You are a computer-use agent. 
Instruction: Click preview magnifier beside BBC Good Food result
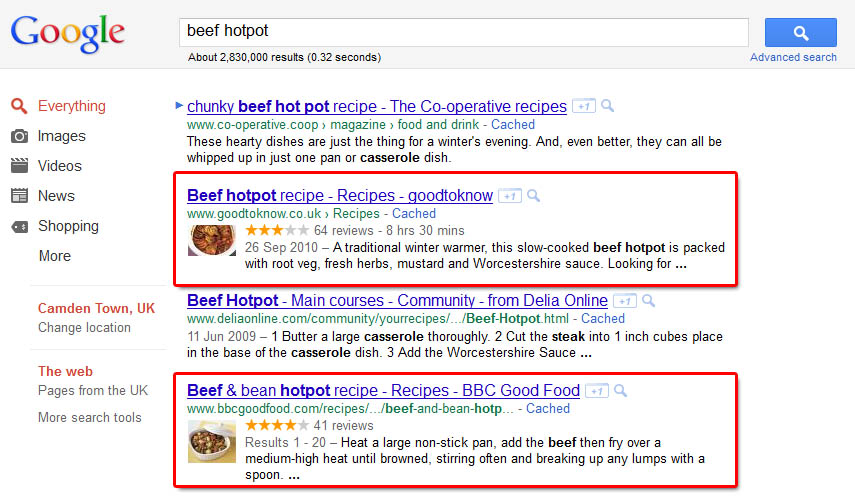[x=620, y=391]
